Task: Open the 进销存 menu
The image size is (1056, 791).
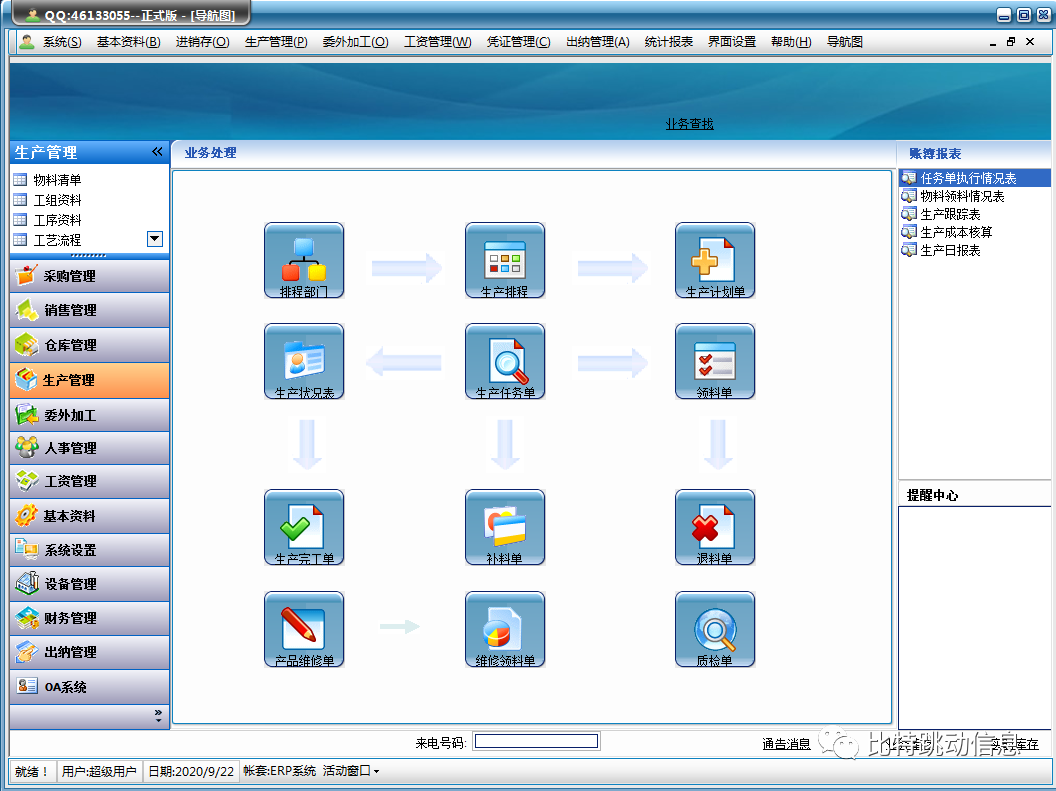Action: tap(202, 42)
